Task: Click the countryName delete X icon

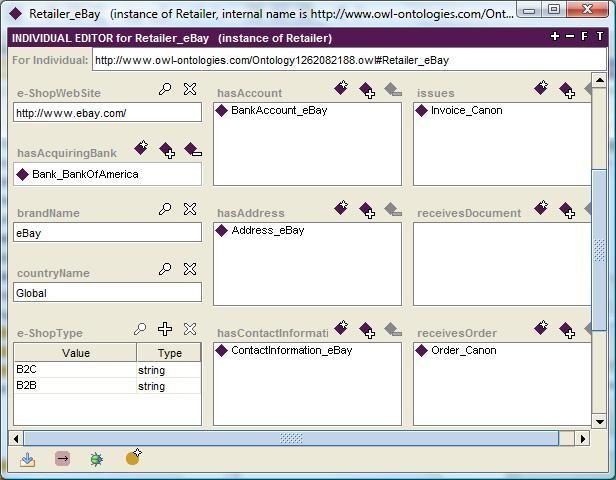Action: [x=190, y=269]
